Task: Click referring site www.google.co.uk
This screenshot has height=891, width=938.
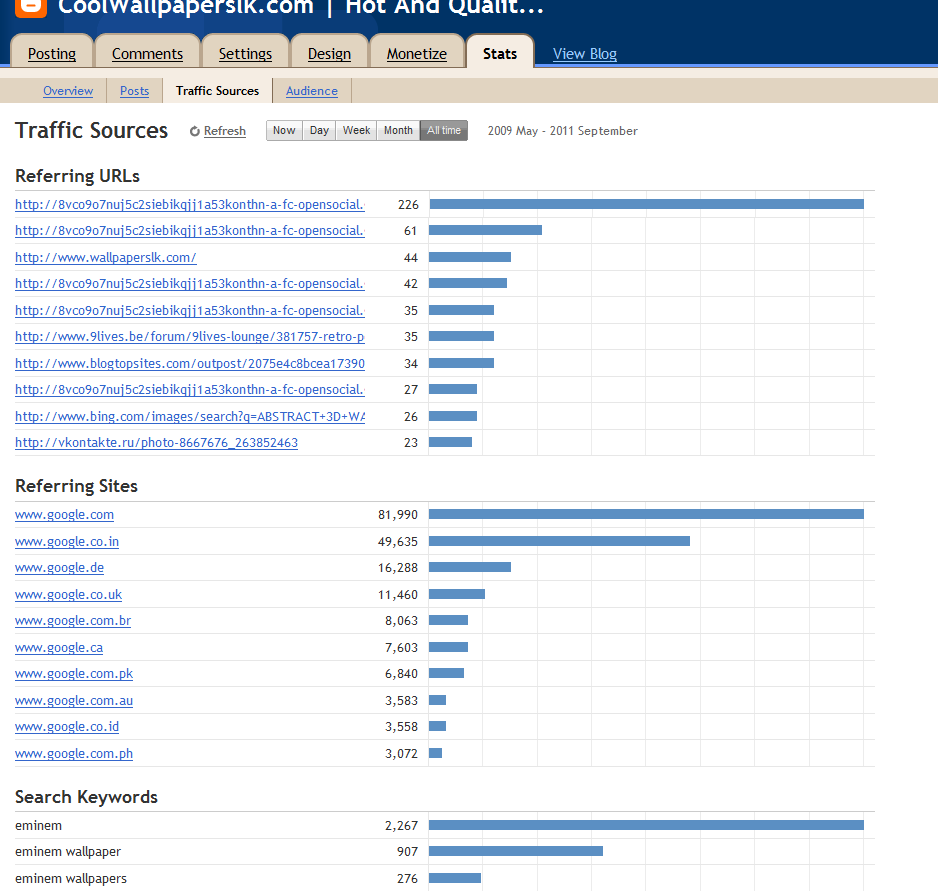Action: point(68,595)
